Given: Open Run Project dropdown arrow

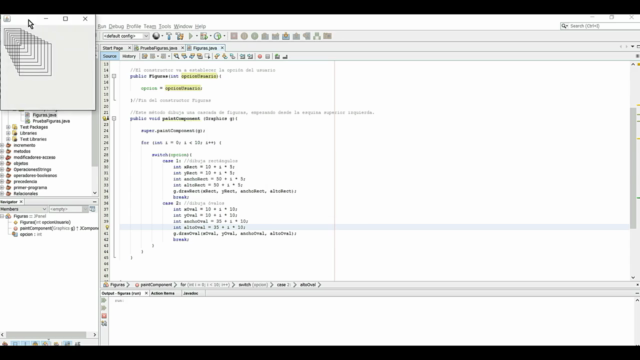Looking at the screenshot, I should tap(197, 36).
